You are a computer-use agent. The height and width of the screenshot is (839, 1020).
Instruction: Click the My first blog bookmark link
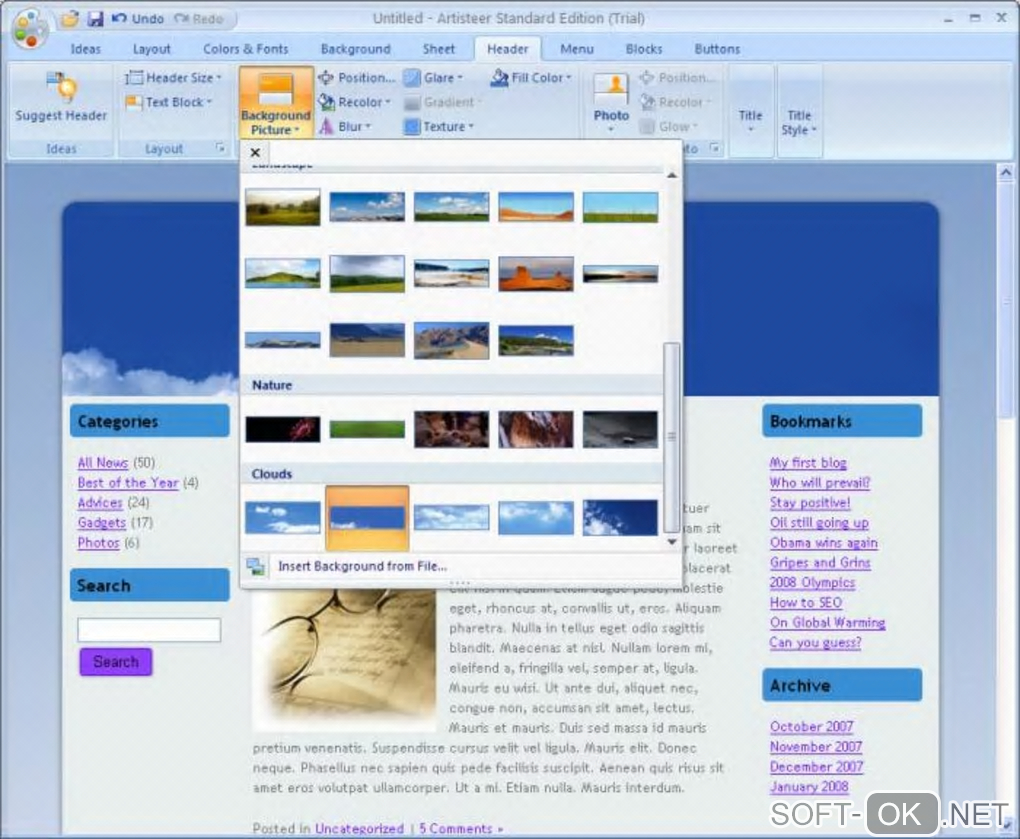click(x=808, y=462)
